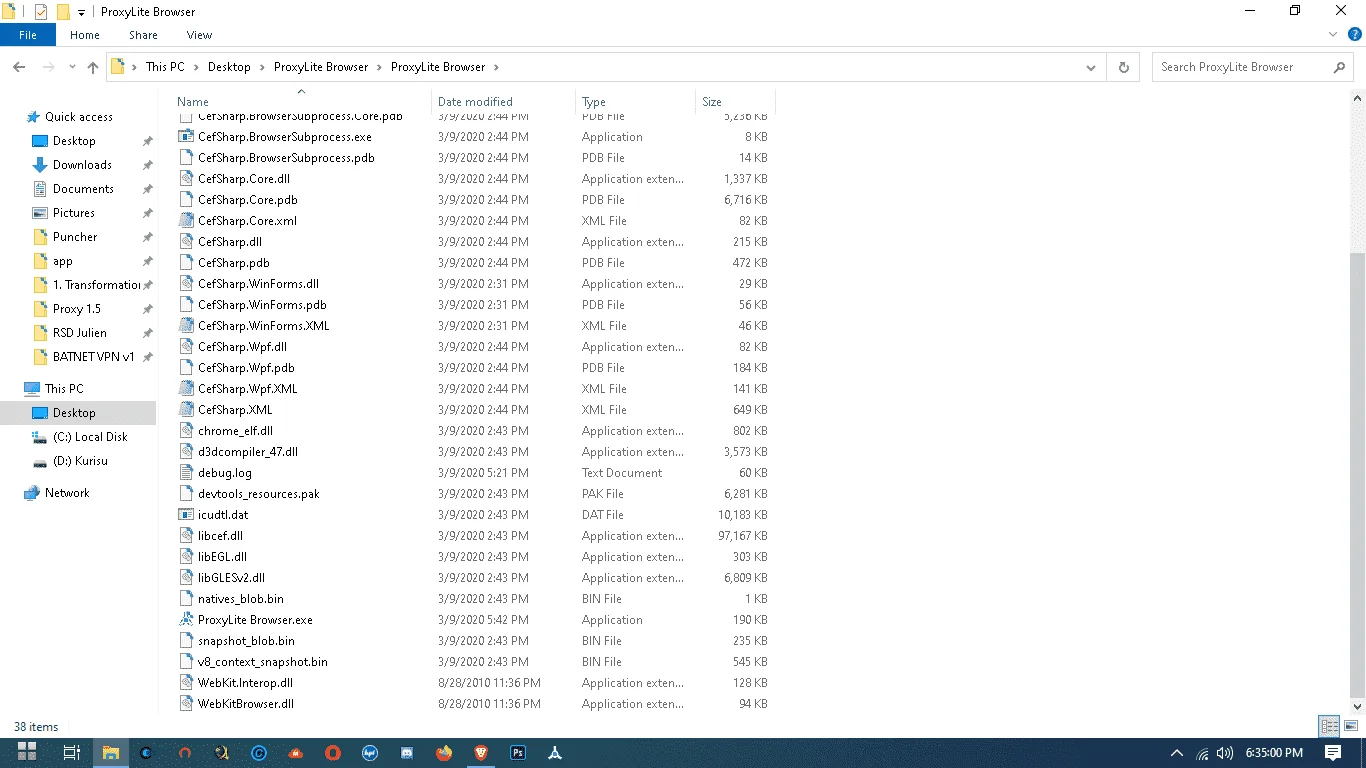Open Customize Quick Access Toolbar dropdown
The width and height of the screenshot is (1366, 768).
click(x=82, y=13)
